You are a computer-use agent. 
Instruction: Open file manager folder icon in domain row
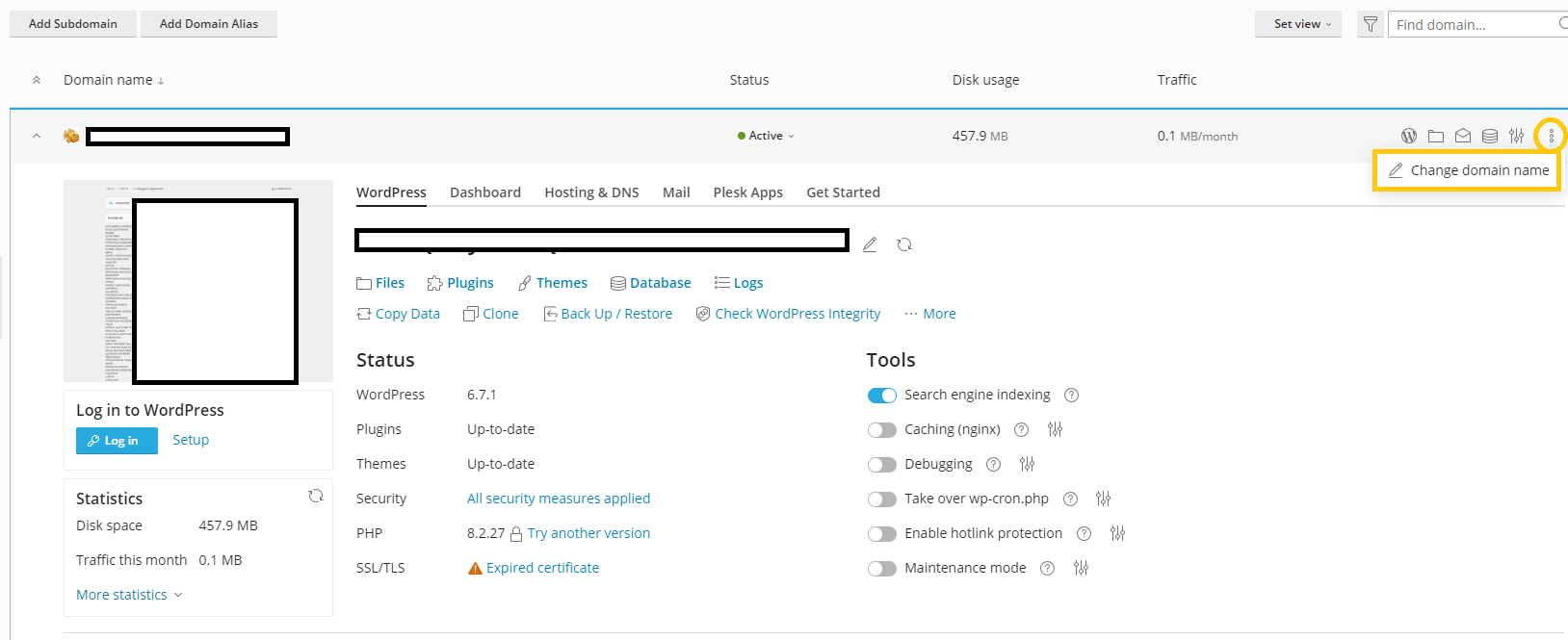point(1436,136)
